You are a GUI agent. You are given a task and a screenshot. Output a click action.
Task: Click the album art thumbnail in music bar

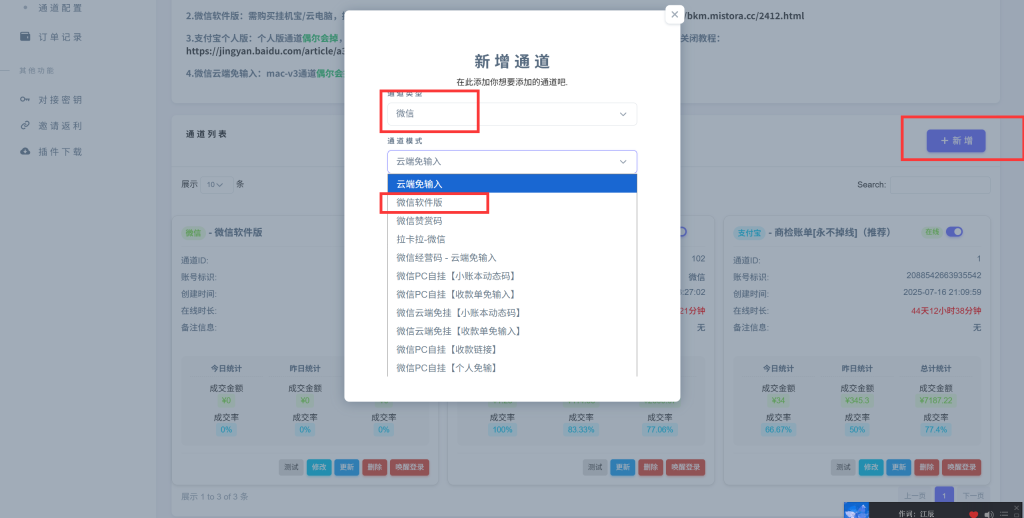click(x=856, y=510)
